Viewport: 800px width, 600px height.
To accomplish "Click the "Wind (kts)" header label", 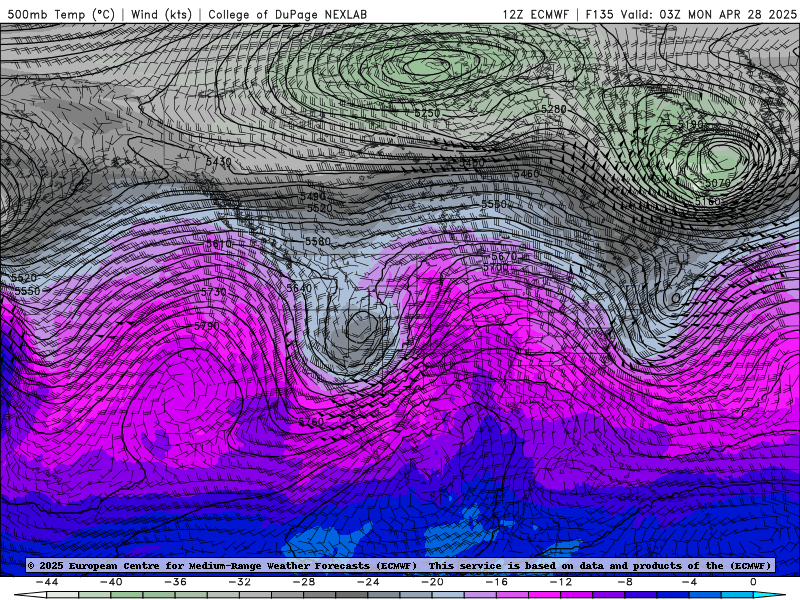I will point(161,14).
